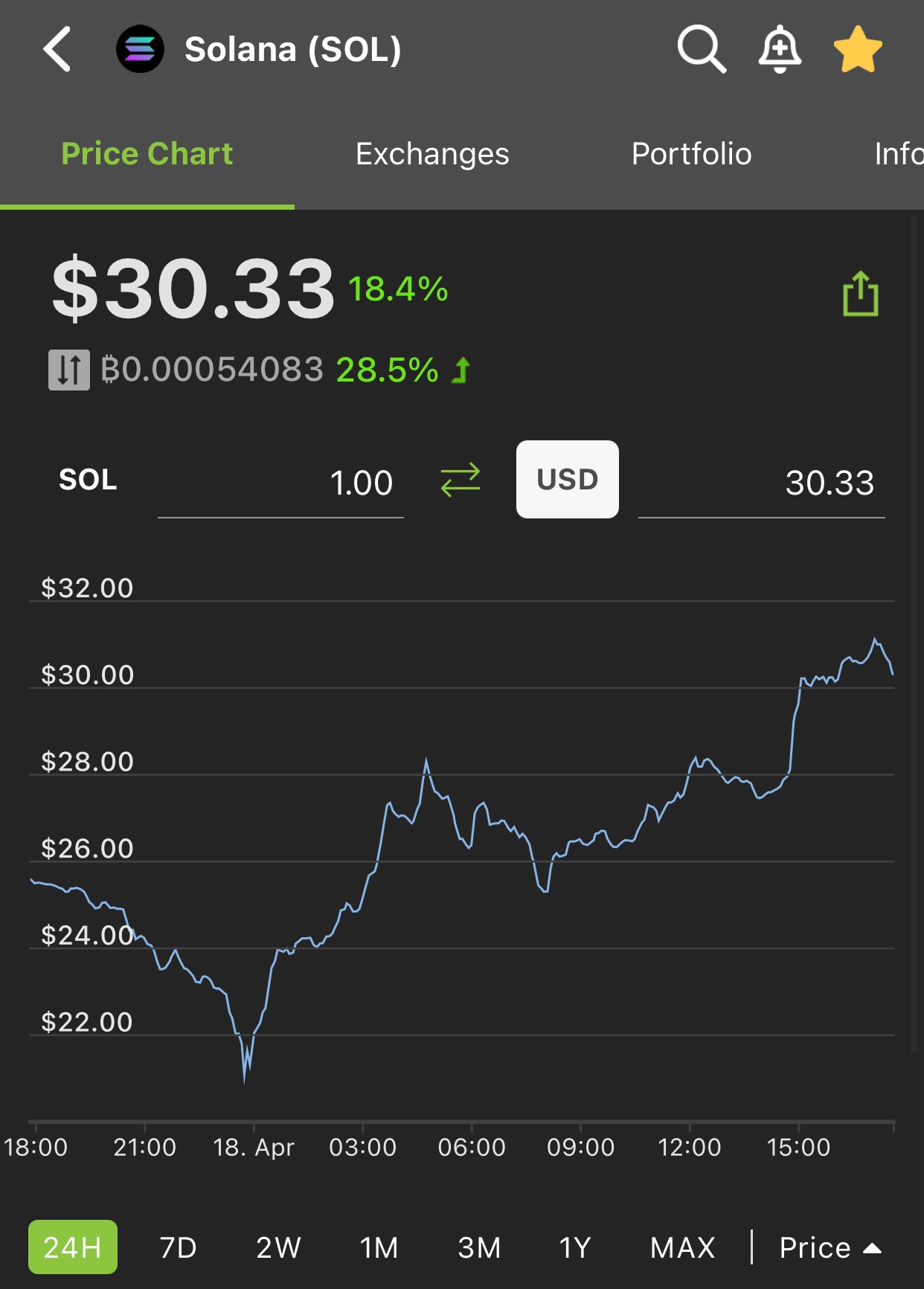Click the vertical scrollbar on right
This screenshot has width=924, height=1289.
click(x=914, y=634)
